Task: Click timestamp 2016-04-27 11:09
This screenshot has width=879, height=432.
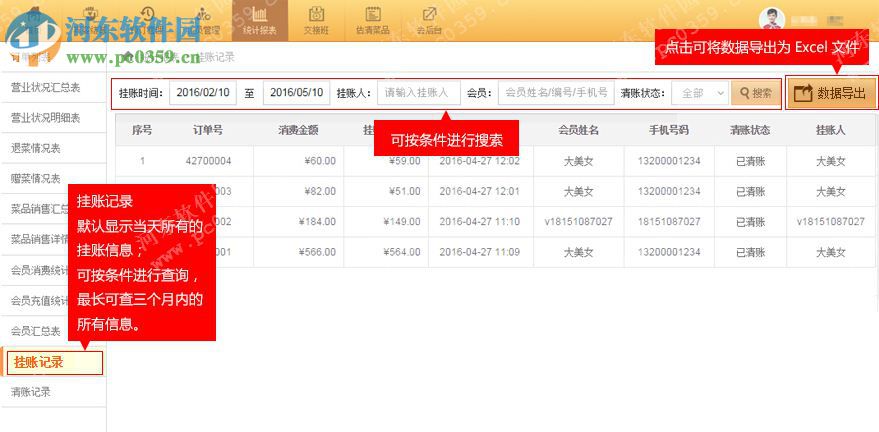Action: pyautogui.click(x=479, y=252)
